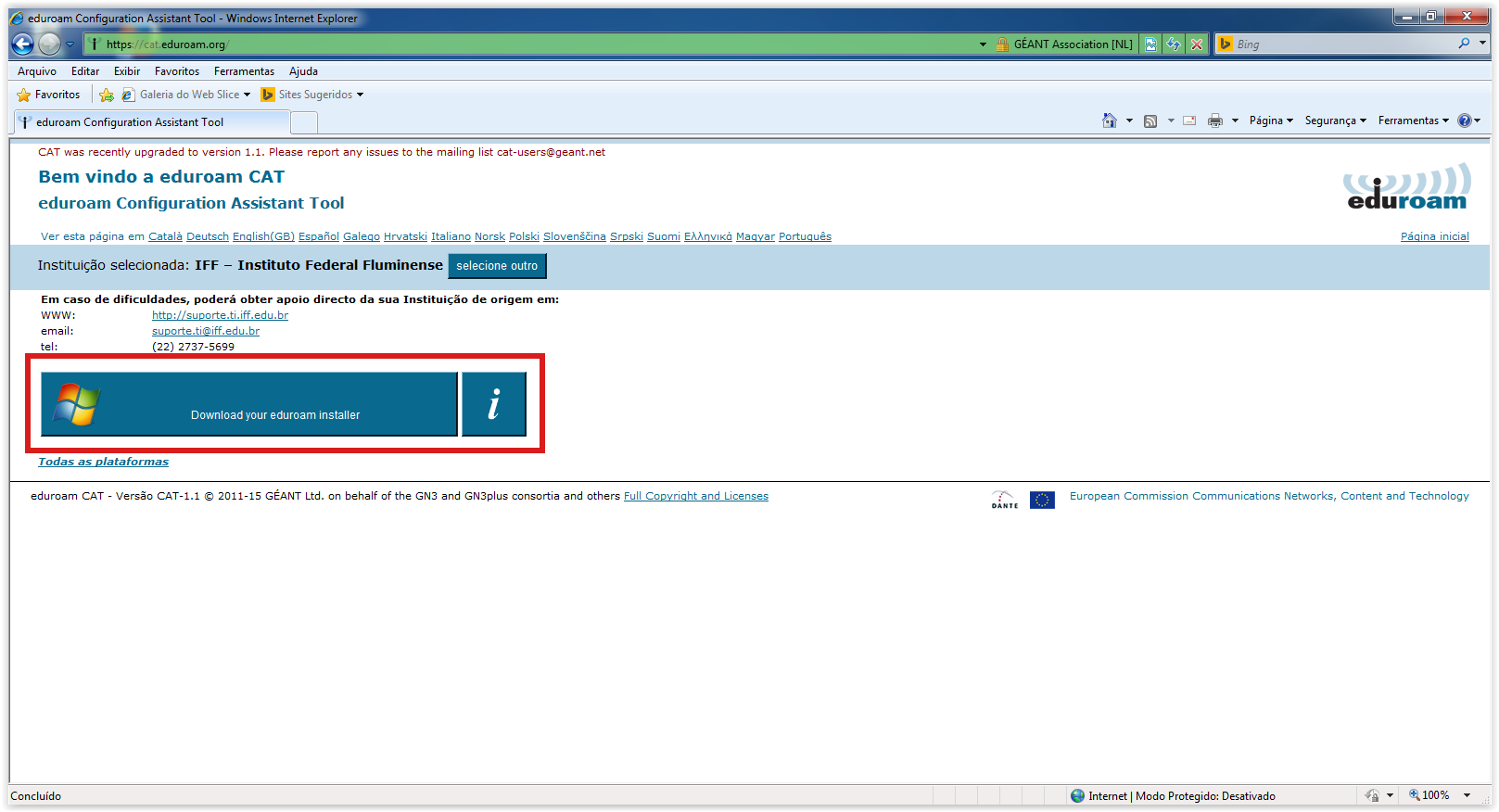Open Ferramentas command bar menu
The width and height of the screenshot is (1499, 812).
point(1413,121)
